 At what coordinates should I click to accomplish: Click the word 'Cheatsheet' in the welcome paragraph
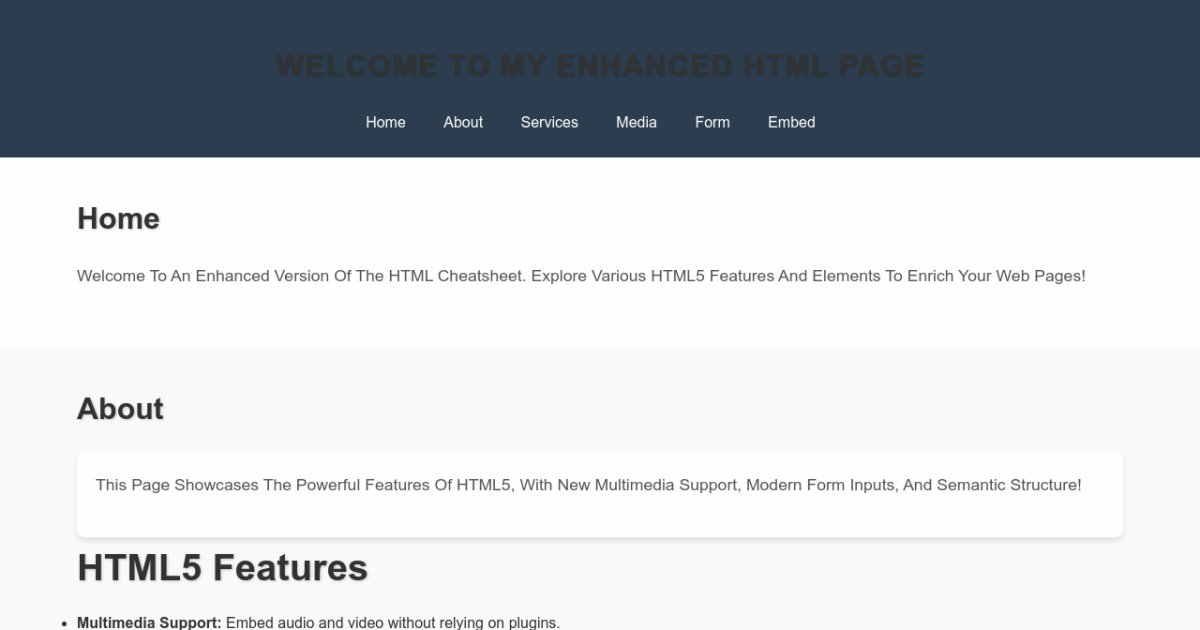pos(481,276)
